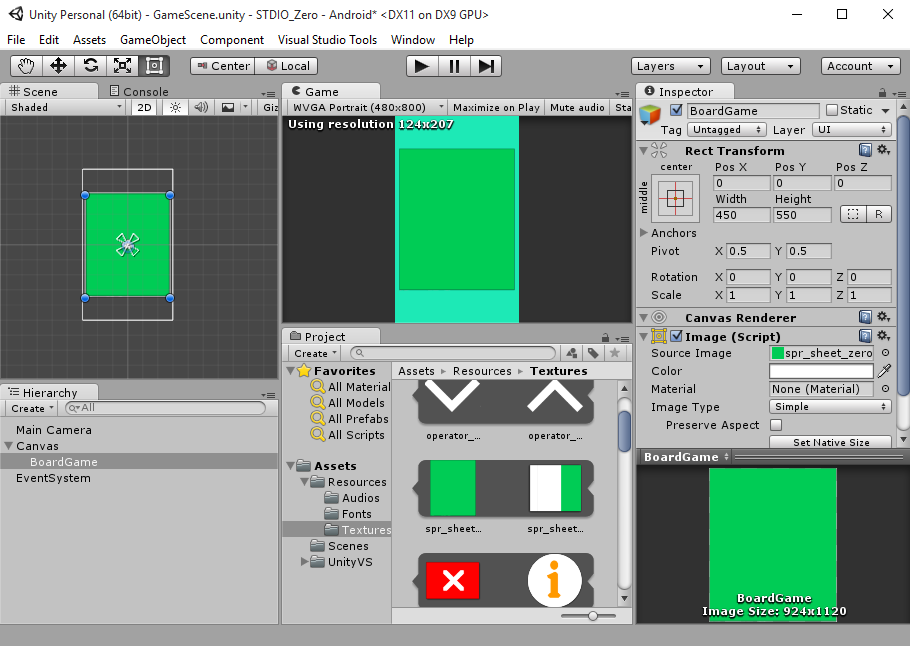Open the GameObject menu
The height and width of the screenshot is (646, 910).
tap(153, 39)
